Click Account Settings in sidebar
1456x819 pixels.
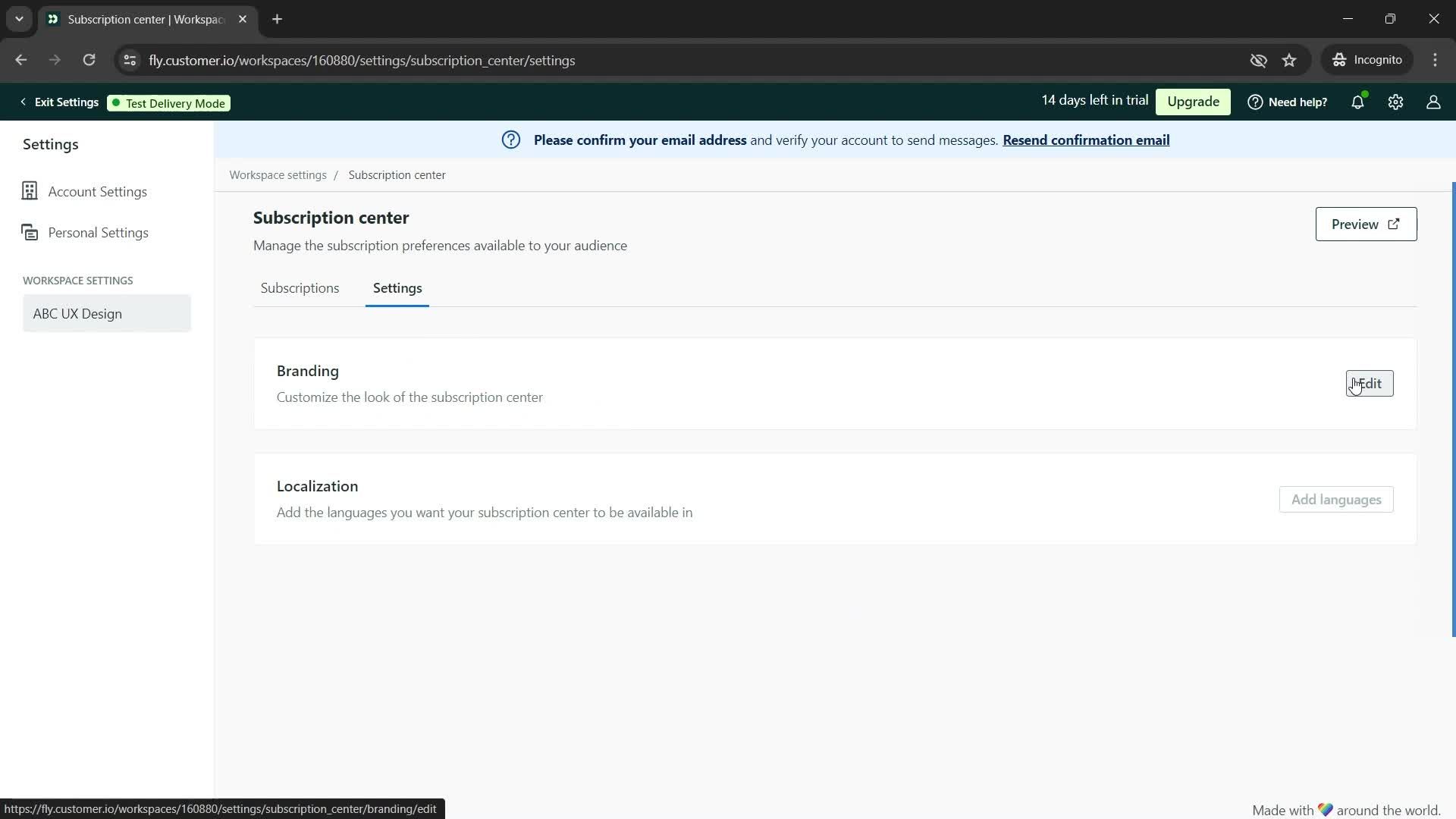97,191
